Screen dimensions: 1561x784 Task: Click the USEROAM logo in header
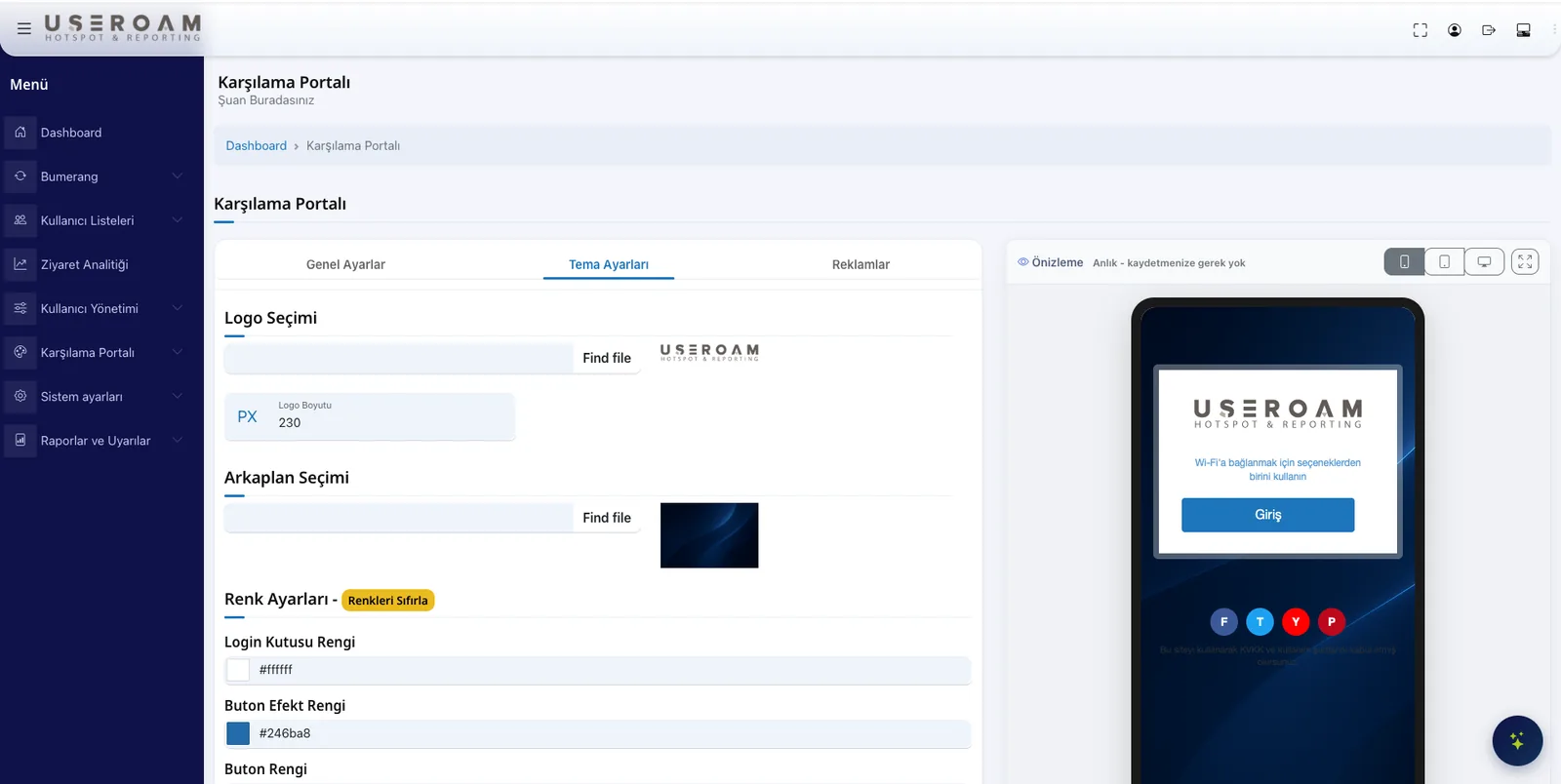point(123,27)
